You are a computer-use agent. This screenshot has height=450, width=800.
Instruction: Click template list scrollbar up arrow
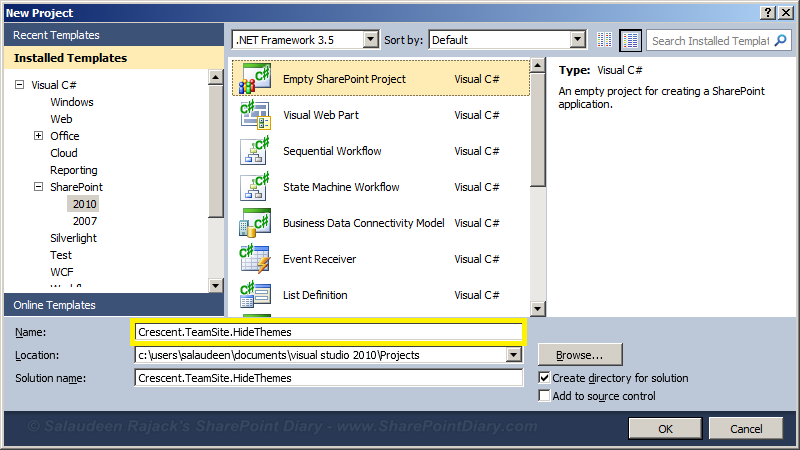[x=538, y=65]
